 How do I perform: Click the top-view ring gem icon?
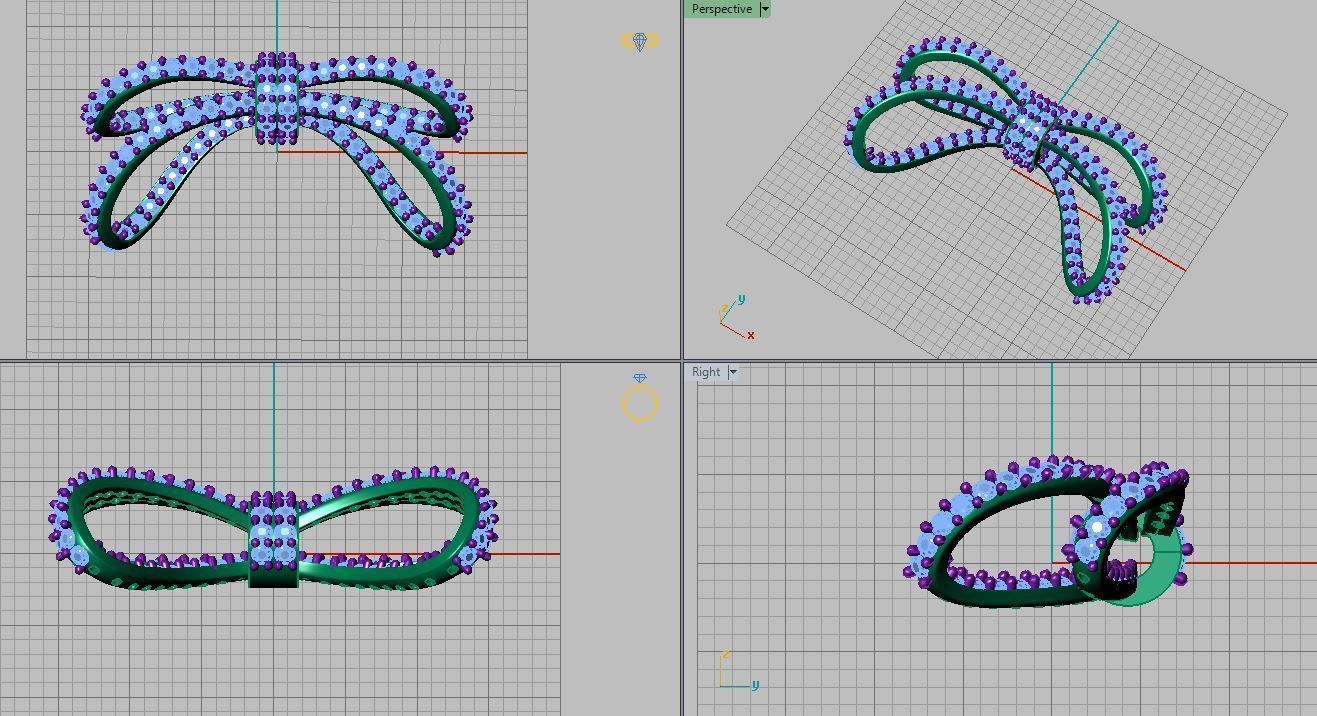(x=640, y=41)
